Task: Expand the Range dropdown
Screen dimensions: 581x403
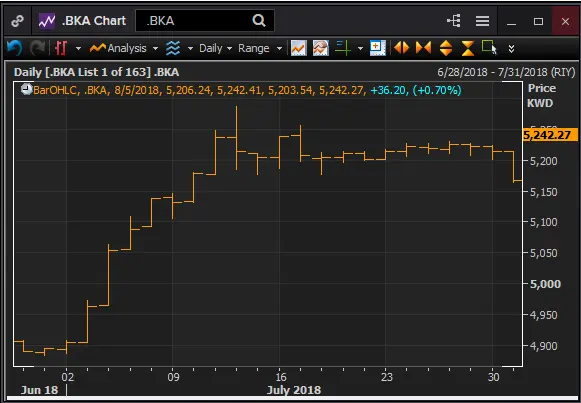Action: pos(260,48)
